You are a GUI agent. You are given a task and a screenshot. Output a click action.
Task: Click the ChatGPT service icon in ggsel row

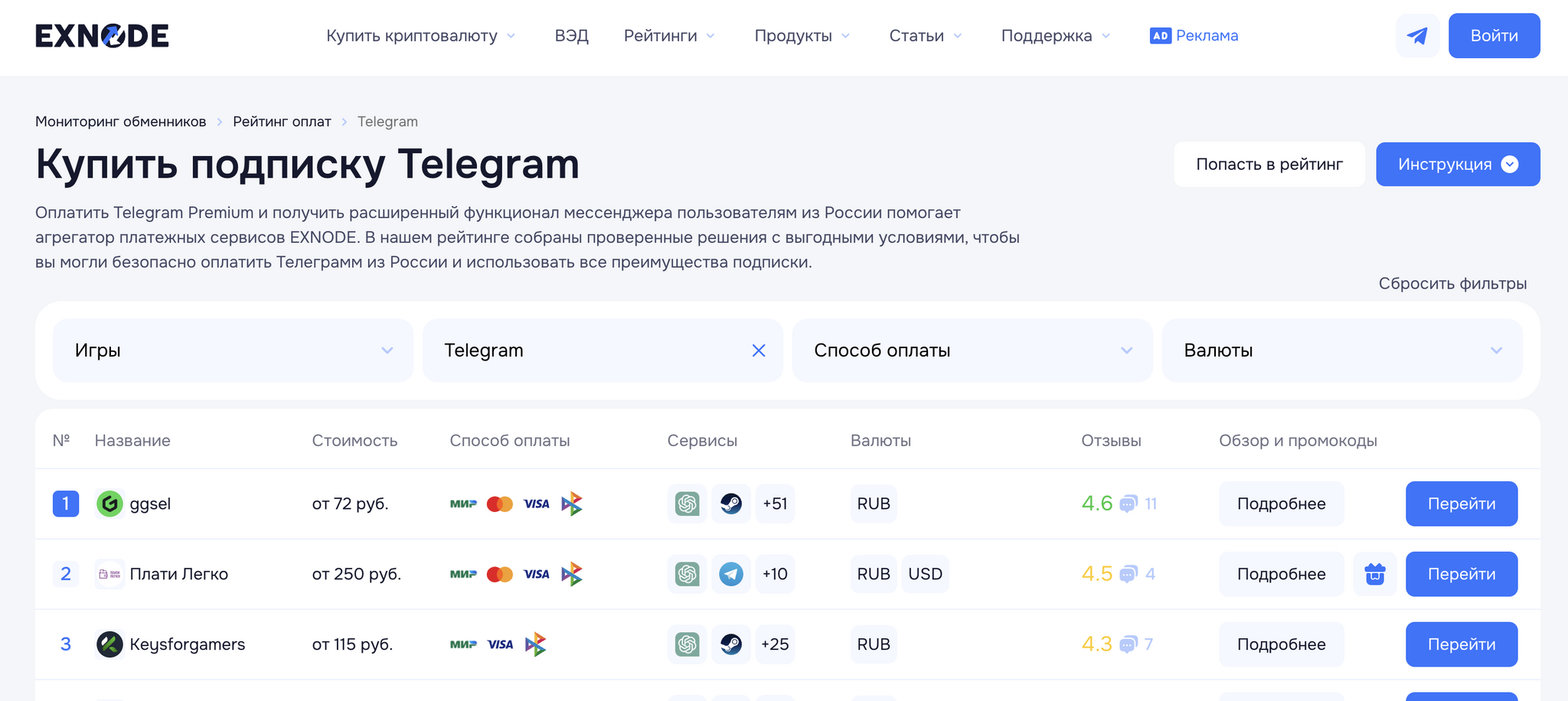pyautogui.click(x=687, y=504)
